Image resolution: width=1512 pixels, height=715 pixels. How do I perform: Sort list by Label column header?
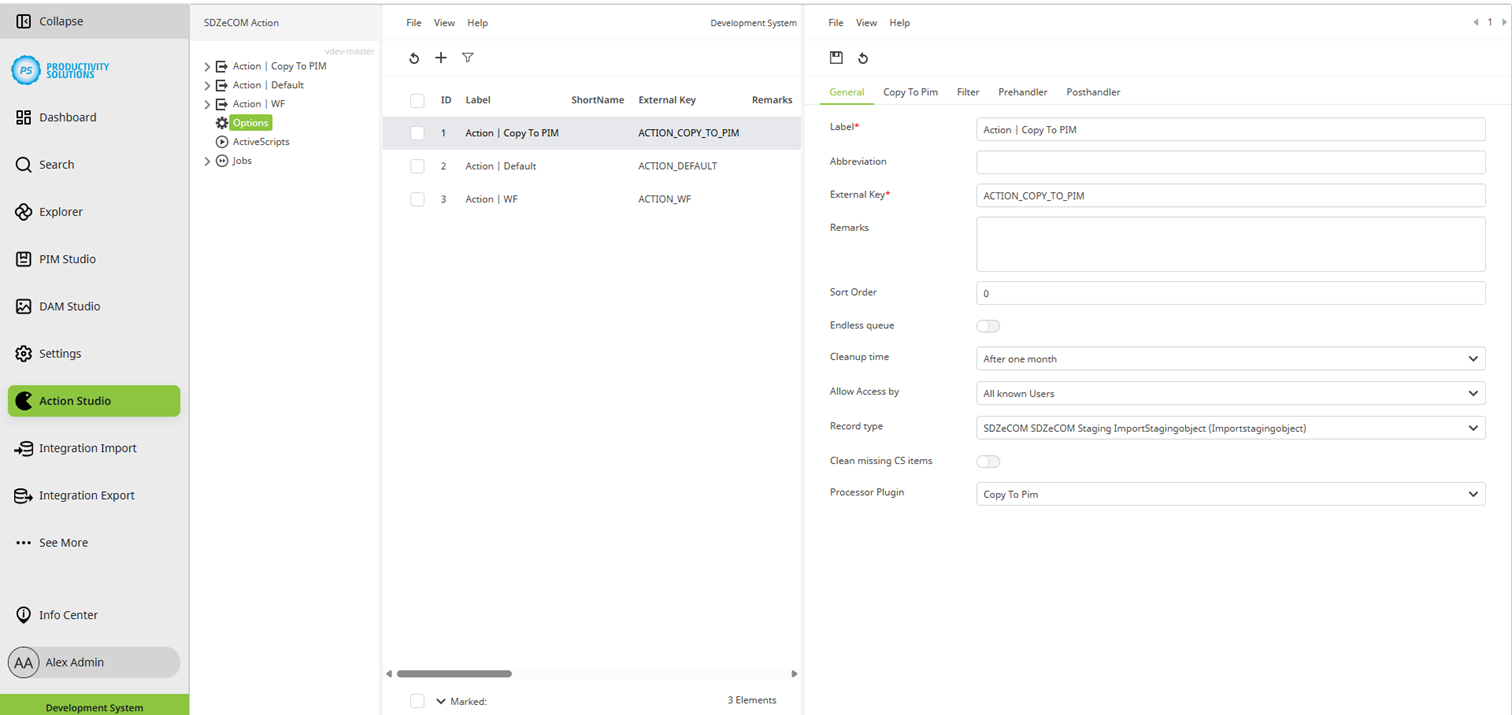tap(478, 100)
